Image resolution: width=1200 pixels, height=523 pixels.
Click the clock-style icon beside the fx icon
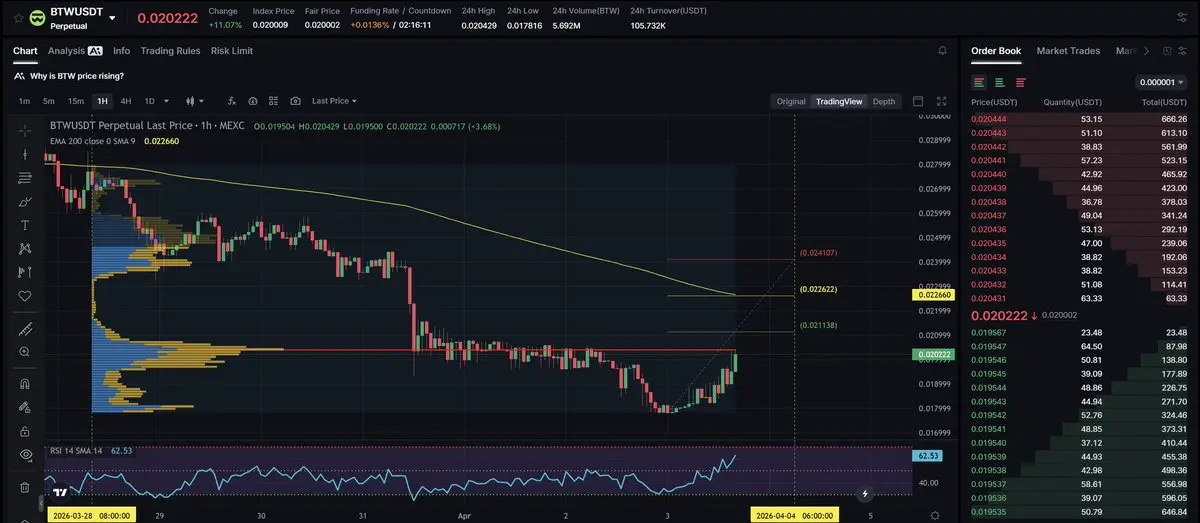pos(253,101)
